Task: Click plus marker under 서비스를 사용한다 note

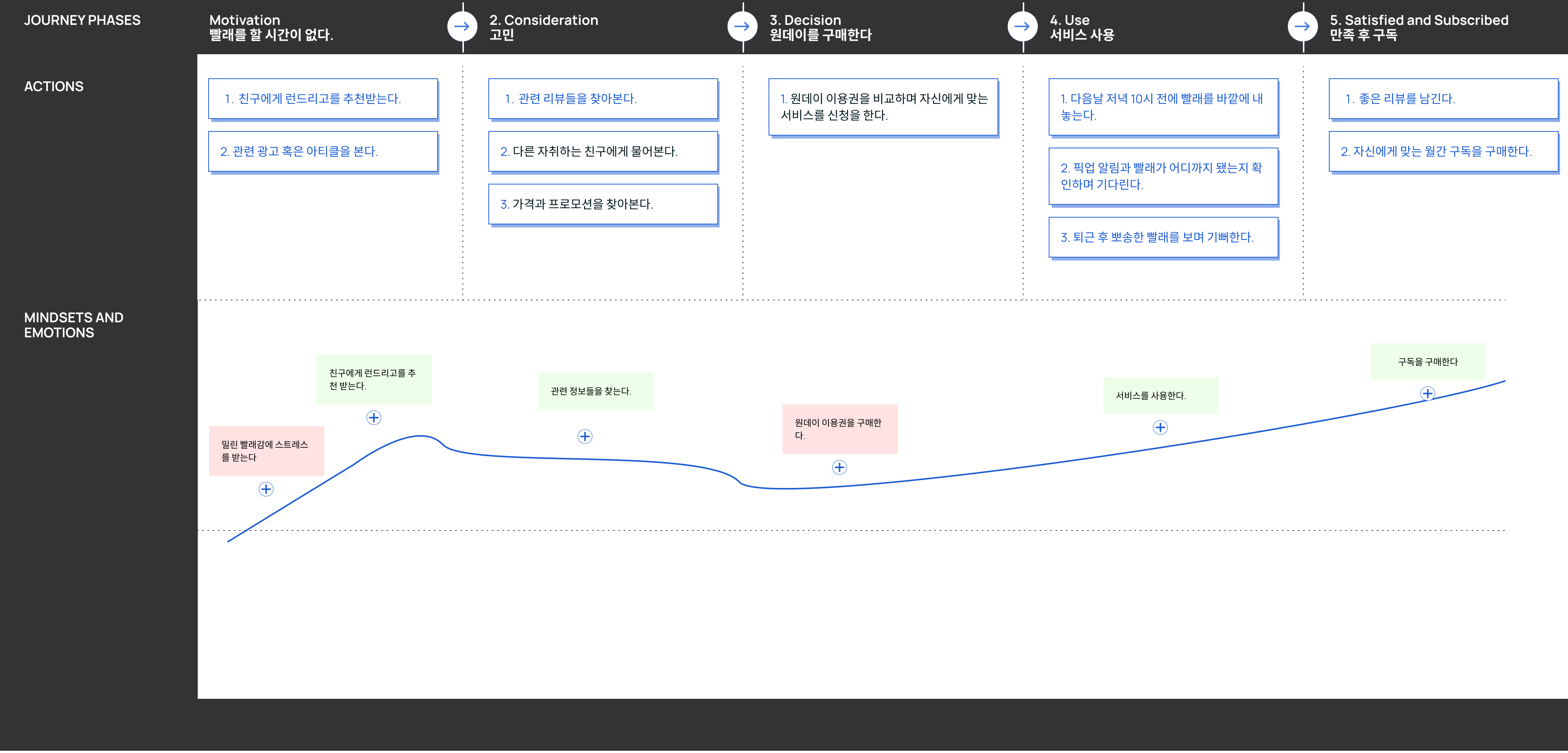Action: pyautogui.click(x=1160, y=427)
